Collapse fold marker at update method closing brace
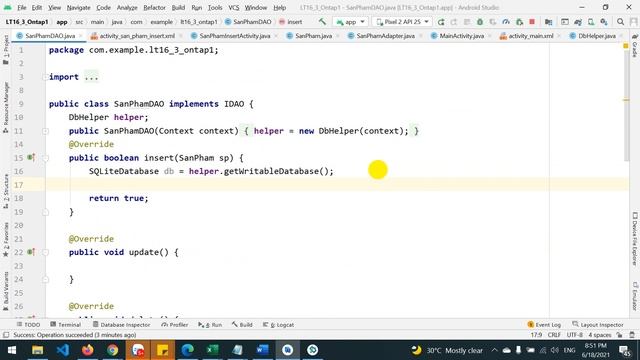Image resolution: width=640 pixels, height=360 pixels. pyautogui.click(x=45, y=280)
